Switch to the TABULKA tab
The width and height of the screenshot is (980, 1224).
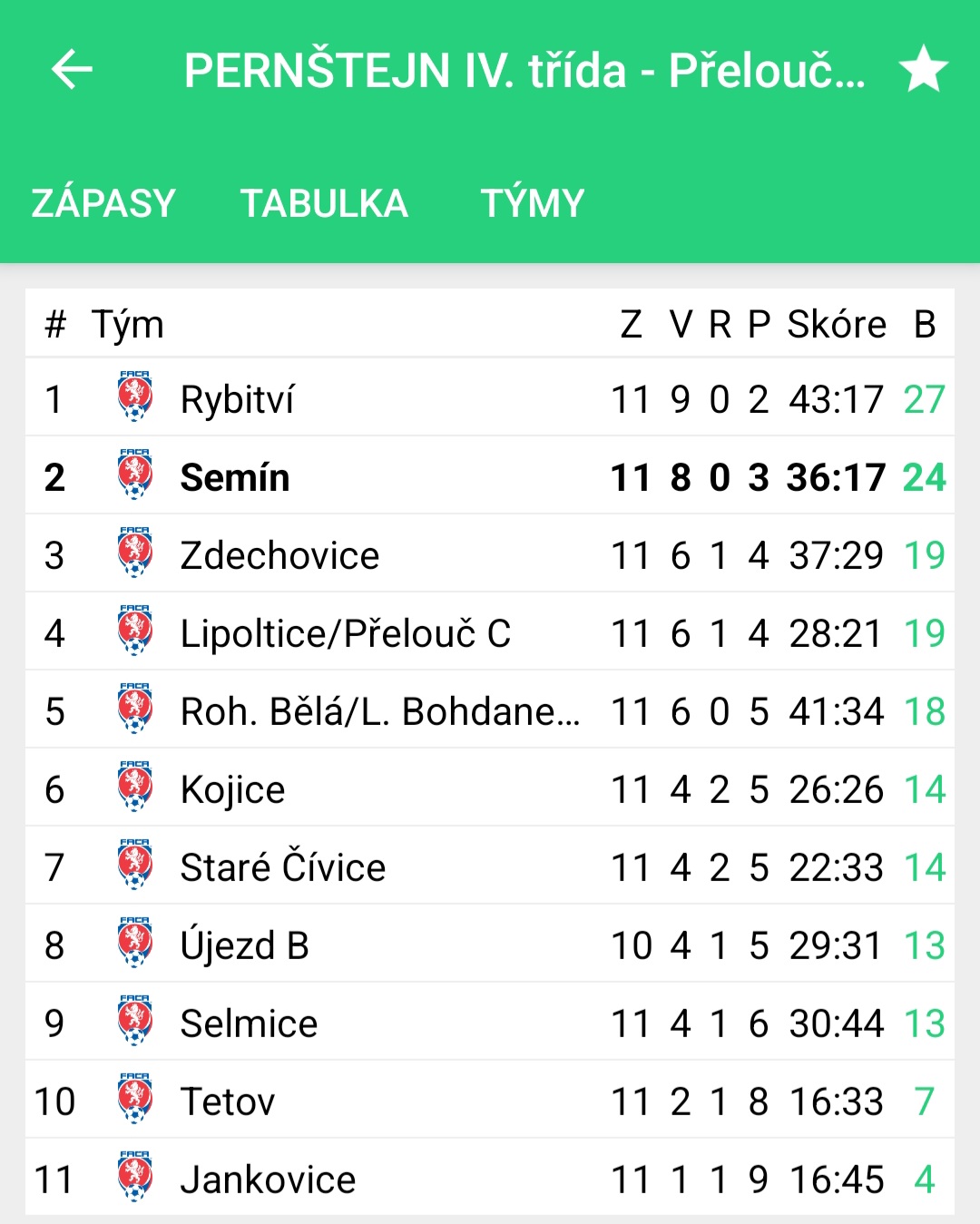pyautogui.click(x=324, y=203)
